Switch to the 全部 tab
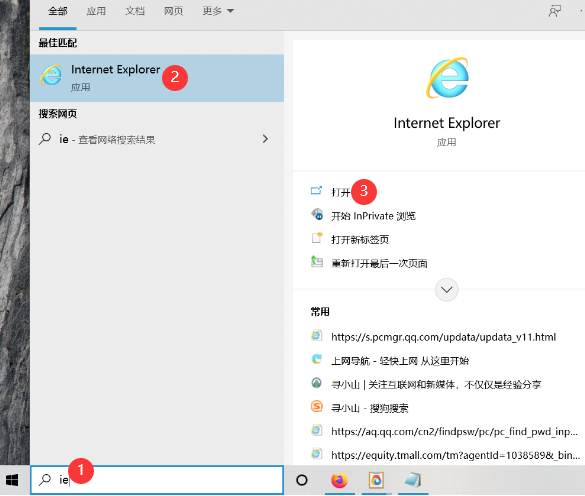Viewport: 585px width, 496px height. pos(58,11)
